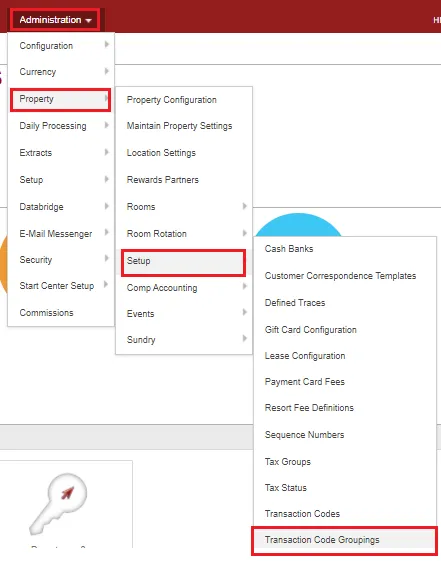Select Transaction Code Groupings
This screenshot has height=561, width=441.
point(344,540)
